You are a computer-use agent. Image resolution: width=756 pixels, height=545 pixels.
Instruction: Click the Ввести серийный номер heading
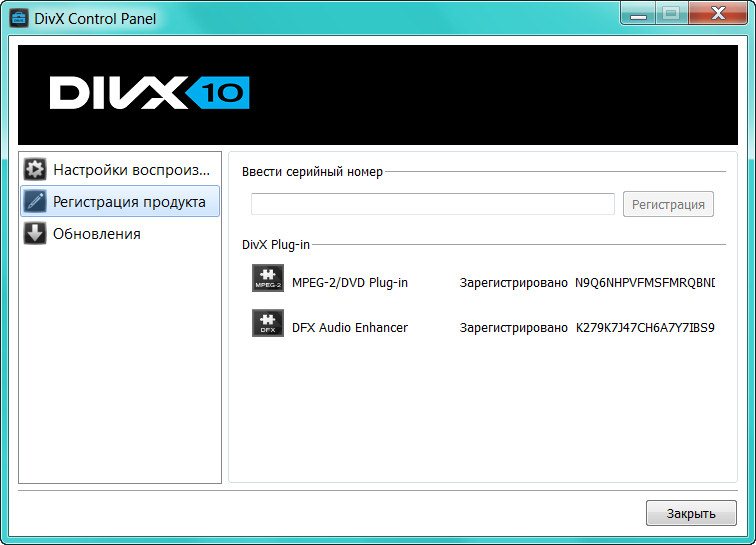coord(312,172)
